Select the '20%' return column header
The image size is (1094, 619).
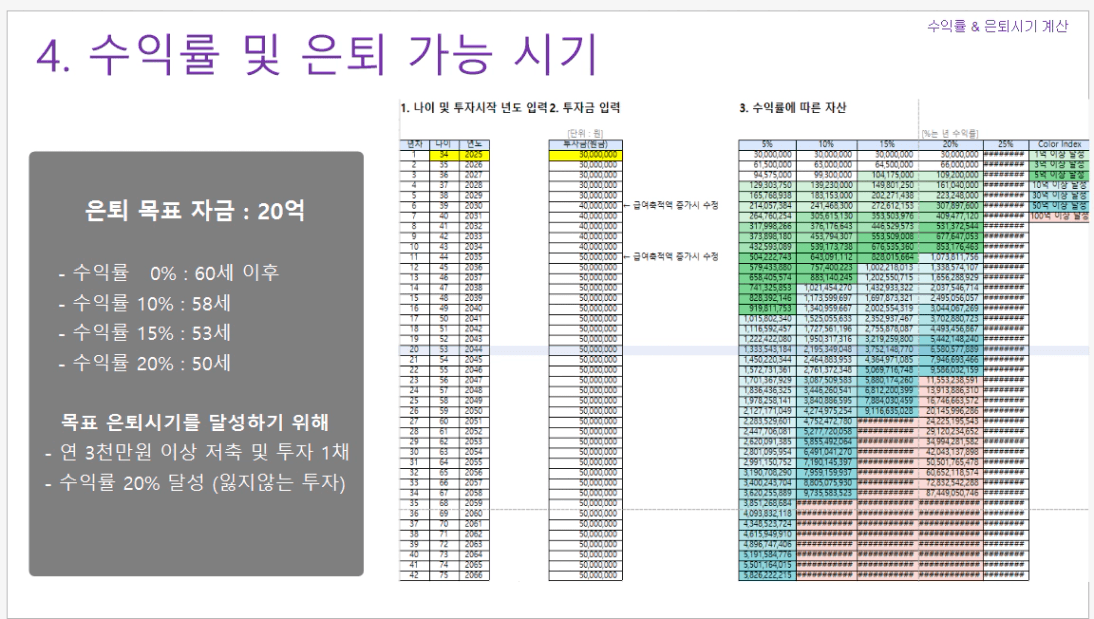[x=950, y=144]
